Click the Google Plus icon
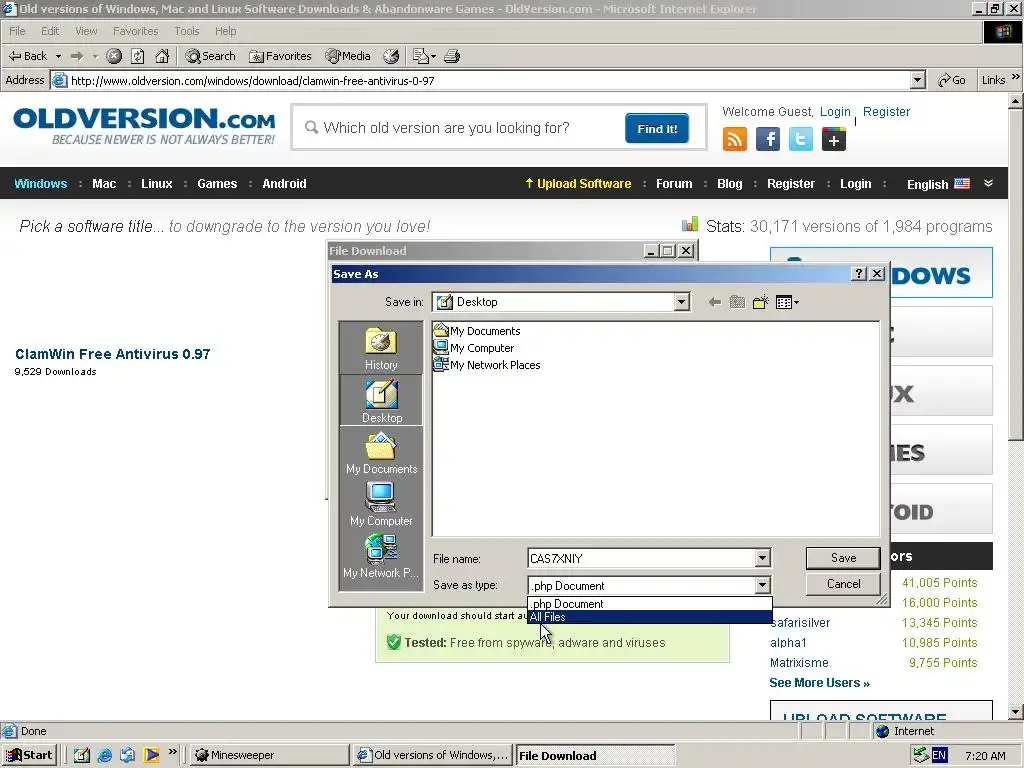The image size is (1024, 768). coord(834,139)
